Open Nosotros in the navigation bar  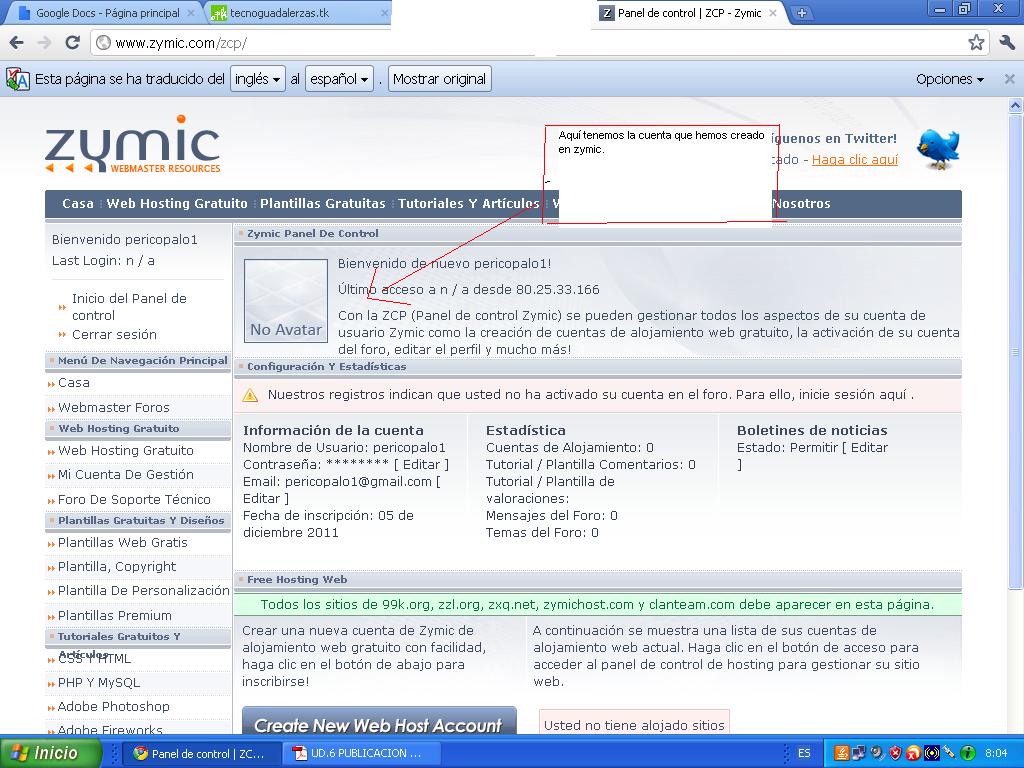point(801,203)
